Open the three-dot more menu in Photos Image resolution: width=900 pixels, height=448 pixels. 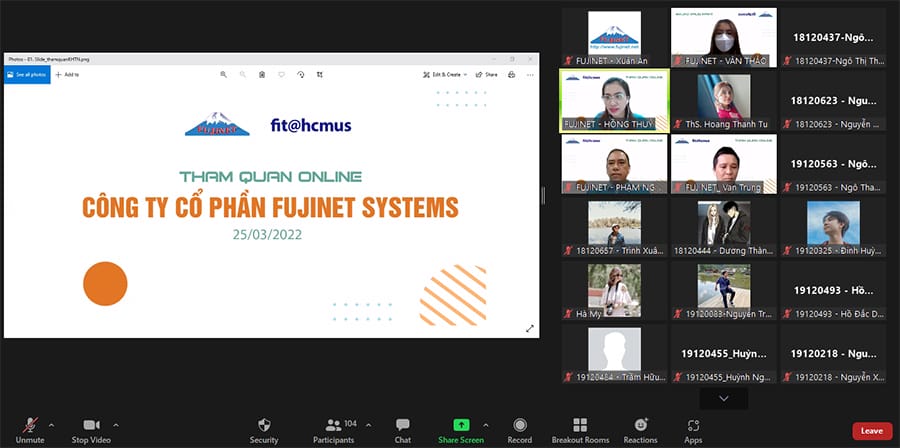[530, 75]
